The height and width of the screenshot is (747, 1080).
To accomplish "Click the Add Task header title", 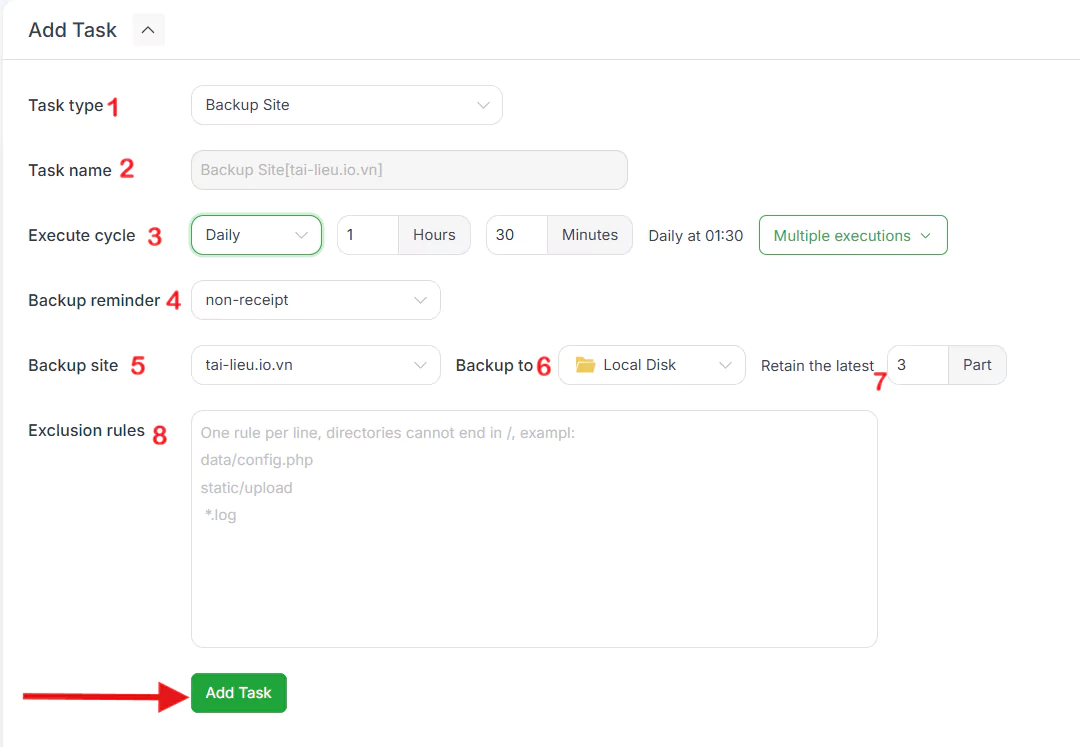I will click(72, 30).
